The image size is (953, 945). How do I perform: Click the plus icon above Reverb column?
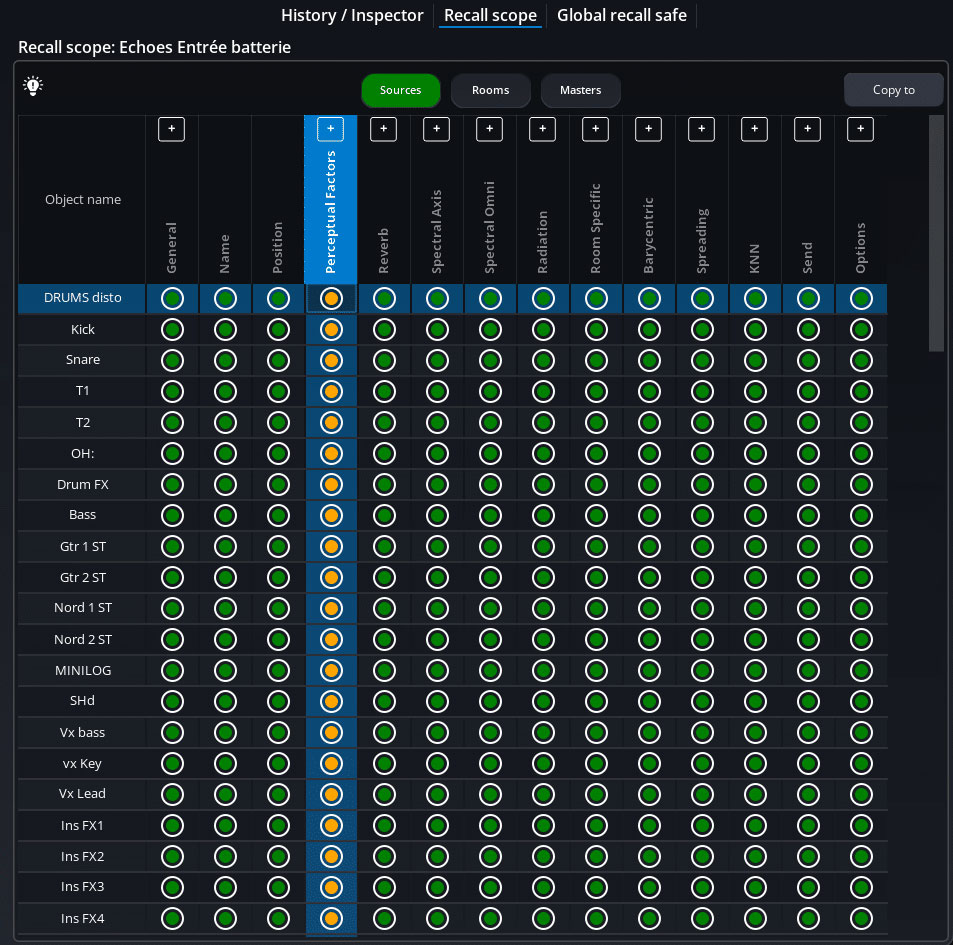(384, 129)
